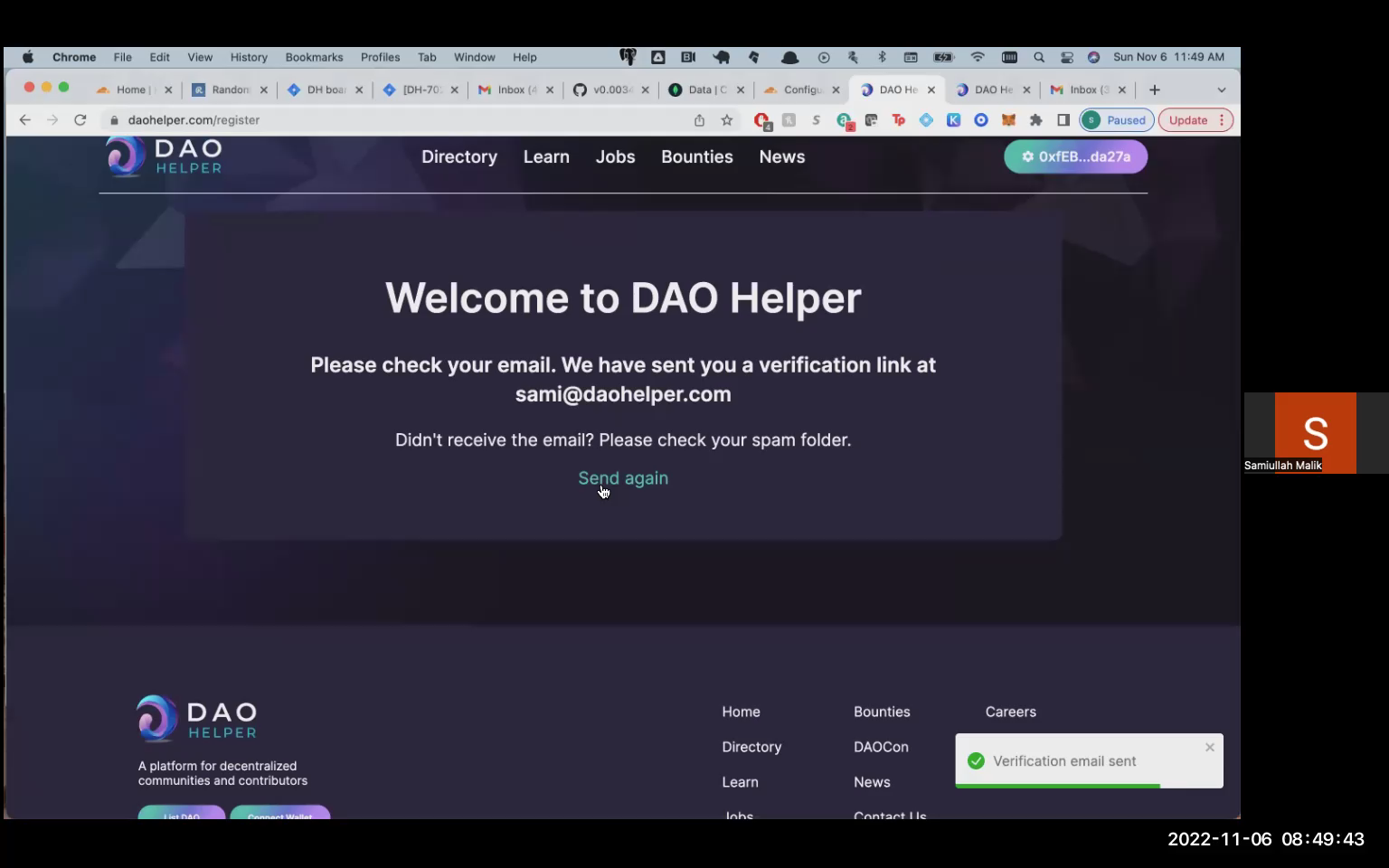
Task: Dismiss the Verification email sent toast
Action: (x=1210, y=747)
